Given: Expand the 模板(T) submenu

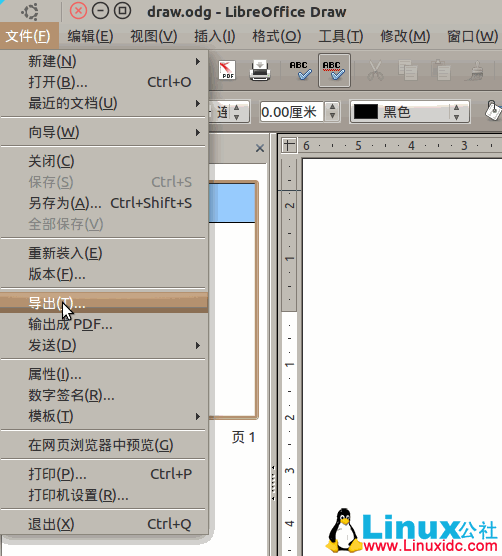Looking at the screenshot, I should pyautogui.click(x=104, y=416).
